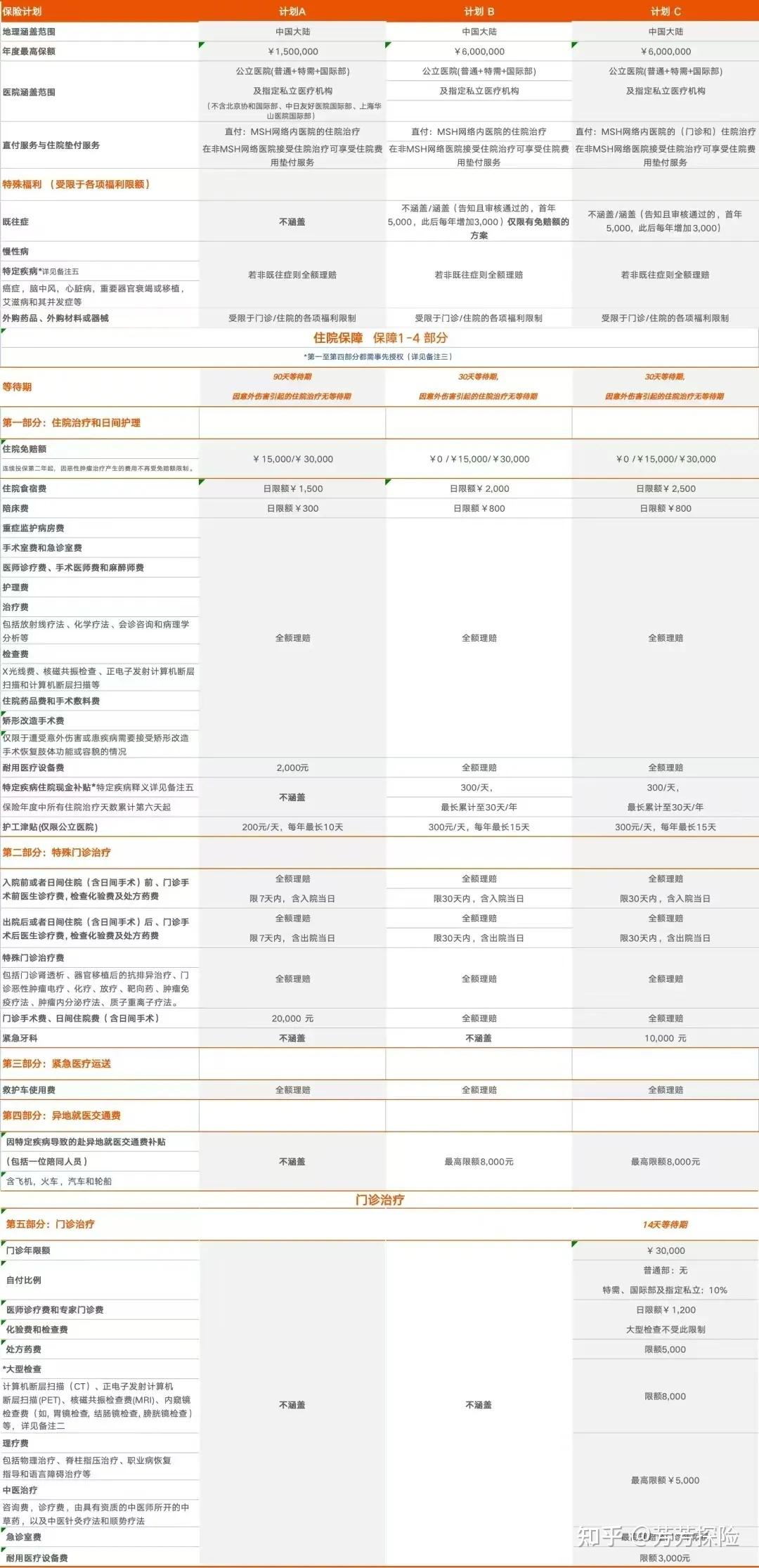Click the 理疗费 row label

coord(15,1443)
